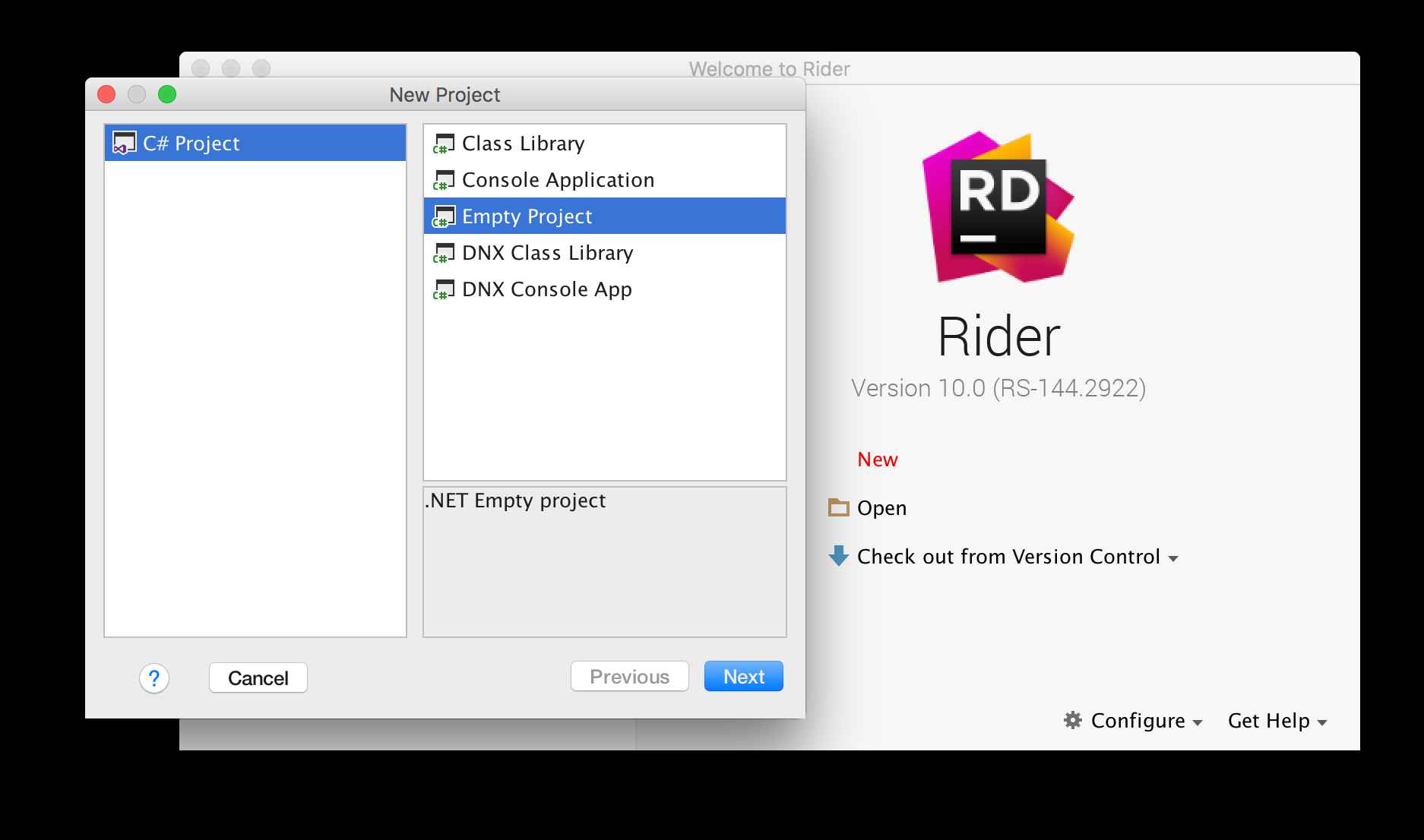Click the DNX Console App icon
The width and height of the screenshot is (1424, 840).
tap(444, 289)
